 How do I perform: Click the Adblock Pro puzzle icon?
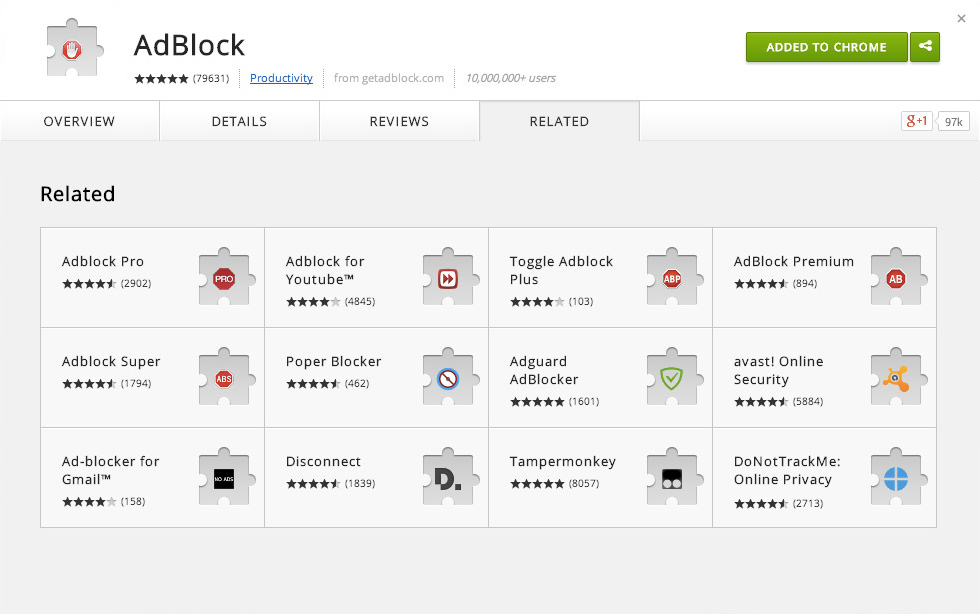point(227,277)
